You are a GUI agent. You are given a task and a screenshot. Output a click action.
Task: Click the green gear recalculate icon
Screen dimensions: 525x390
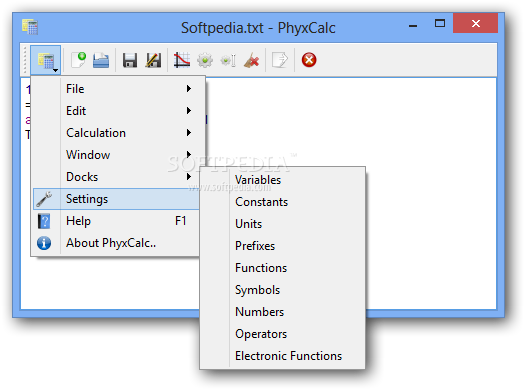coord(205,61)
